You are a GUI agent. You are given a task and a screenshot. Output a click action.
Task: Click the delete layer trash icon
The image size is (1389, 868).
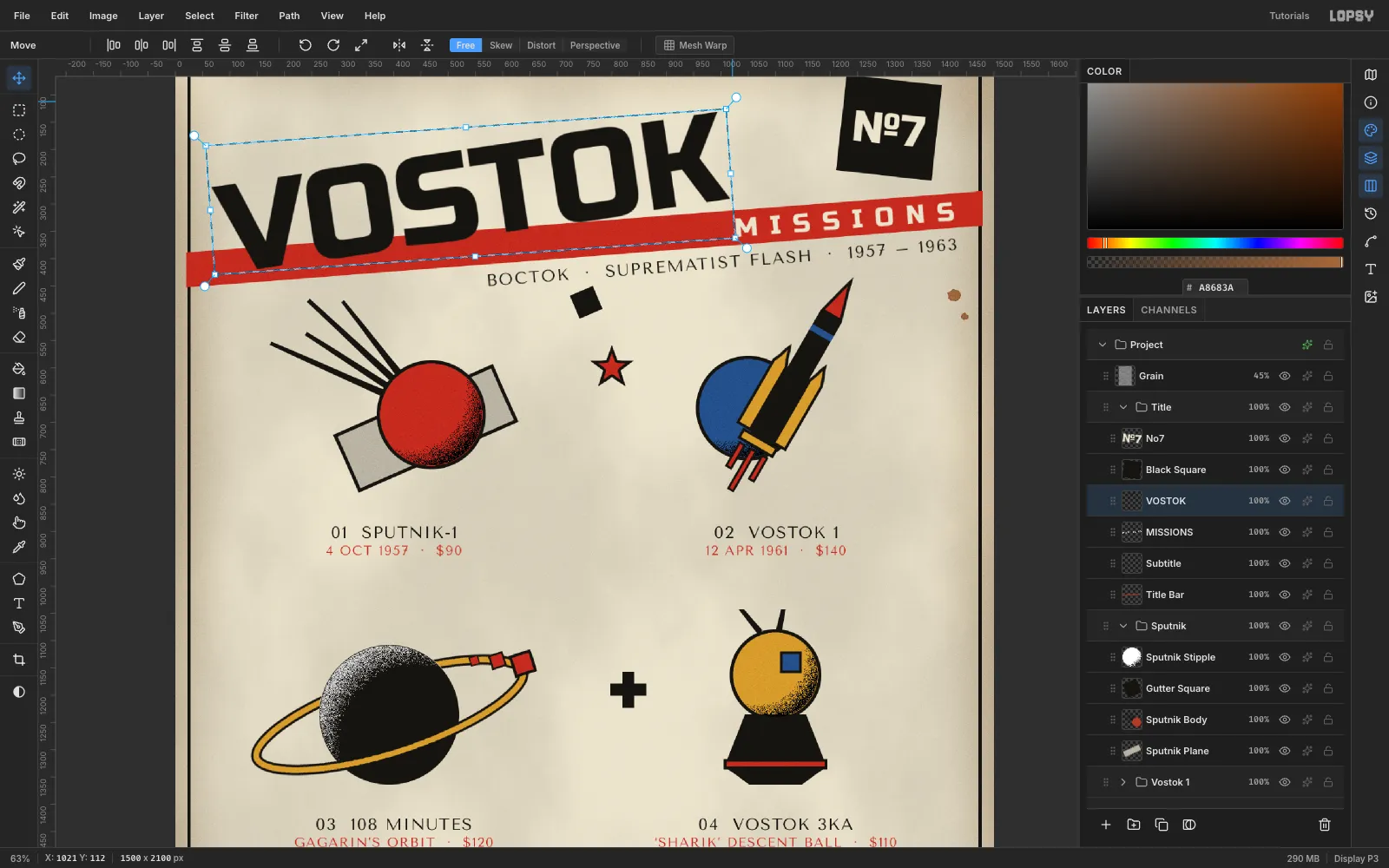pos(1325,825)
